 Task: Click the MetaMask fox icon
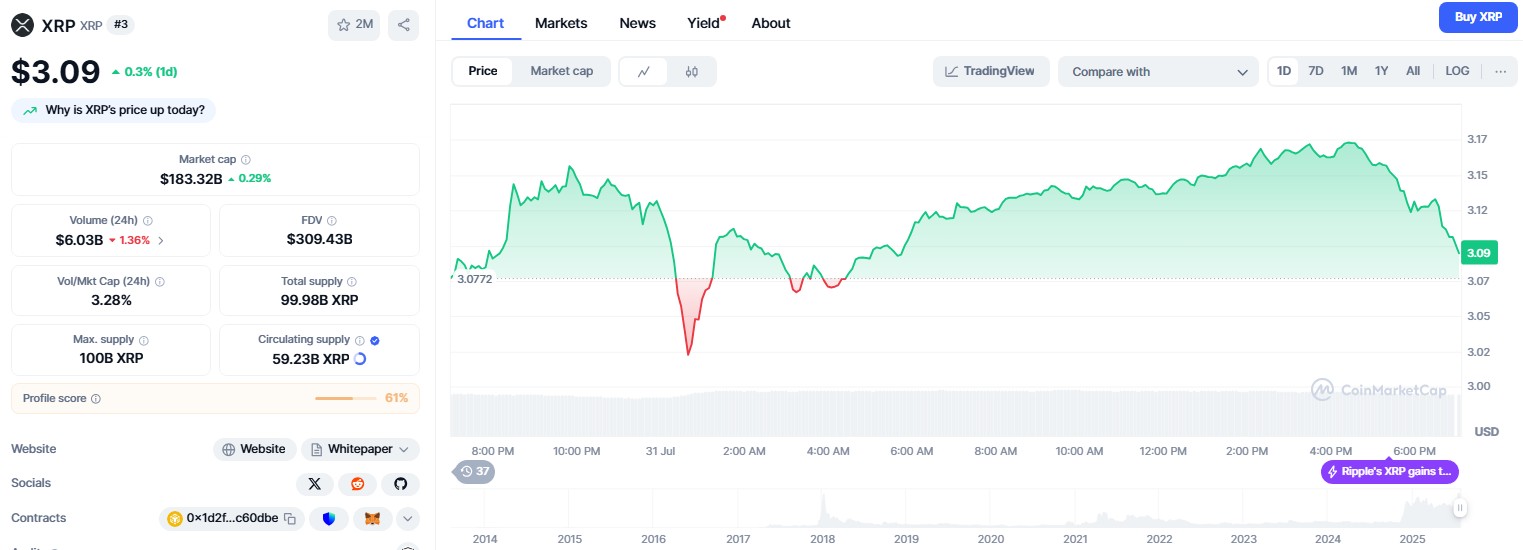372,518
